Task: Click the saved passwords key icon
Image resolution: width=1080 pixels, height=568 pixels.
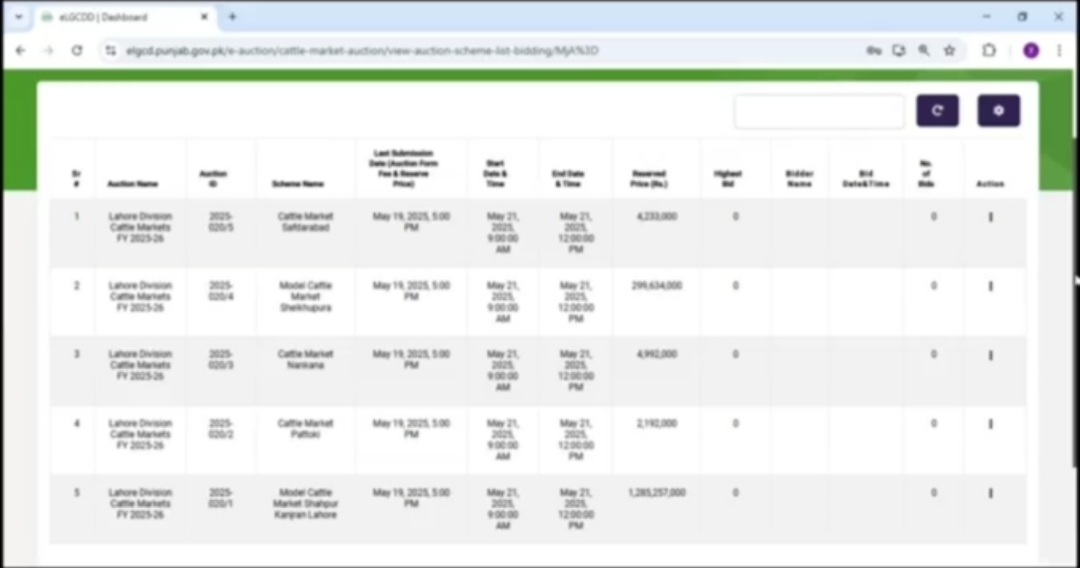Action: click(873, 50)
